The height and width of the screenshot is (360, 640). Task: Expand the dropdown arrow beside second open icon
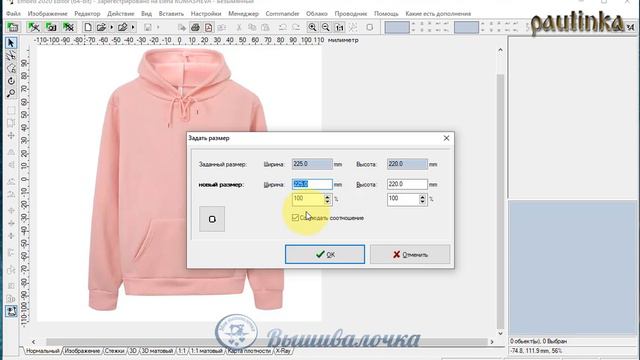133,27
